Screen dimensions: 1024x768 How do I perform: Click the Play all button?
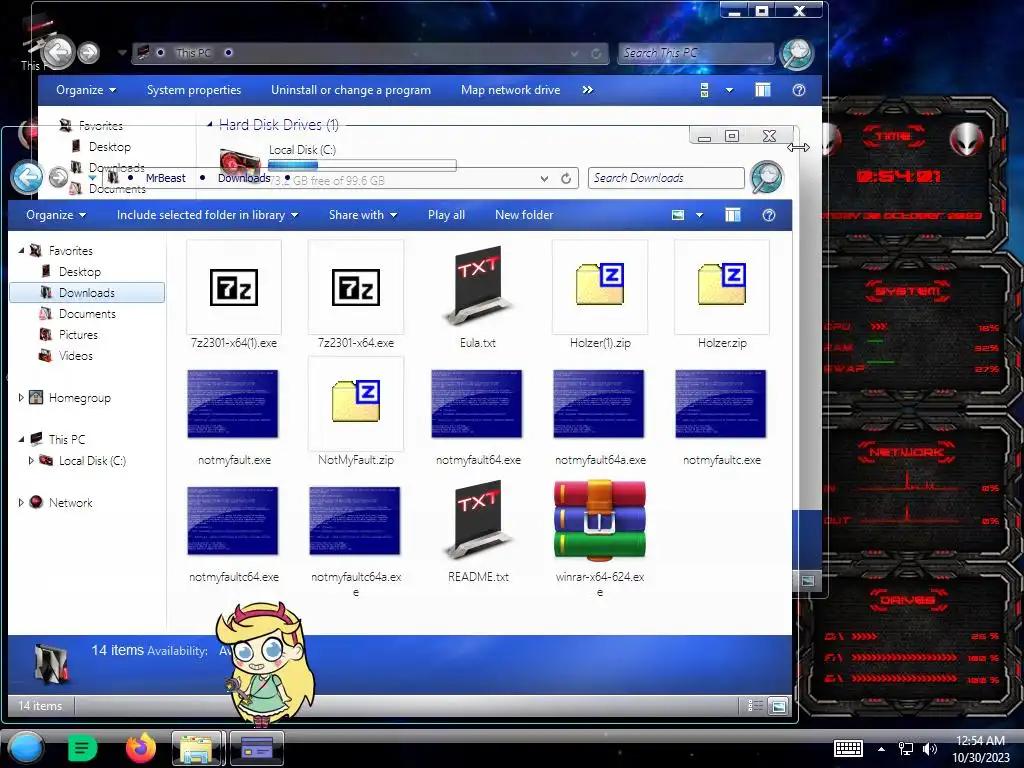click(446, 215)
